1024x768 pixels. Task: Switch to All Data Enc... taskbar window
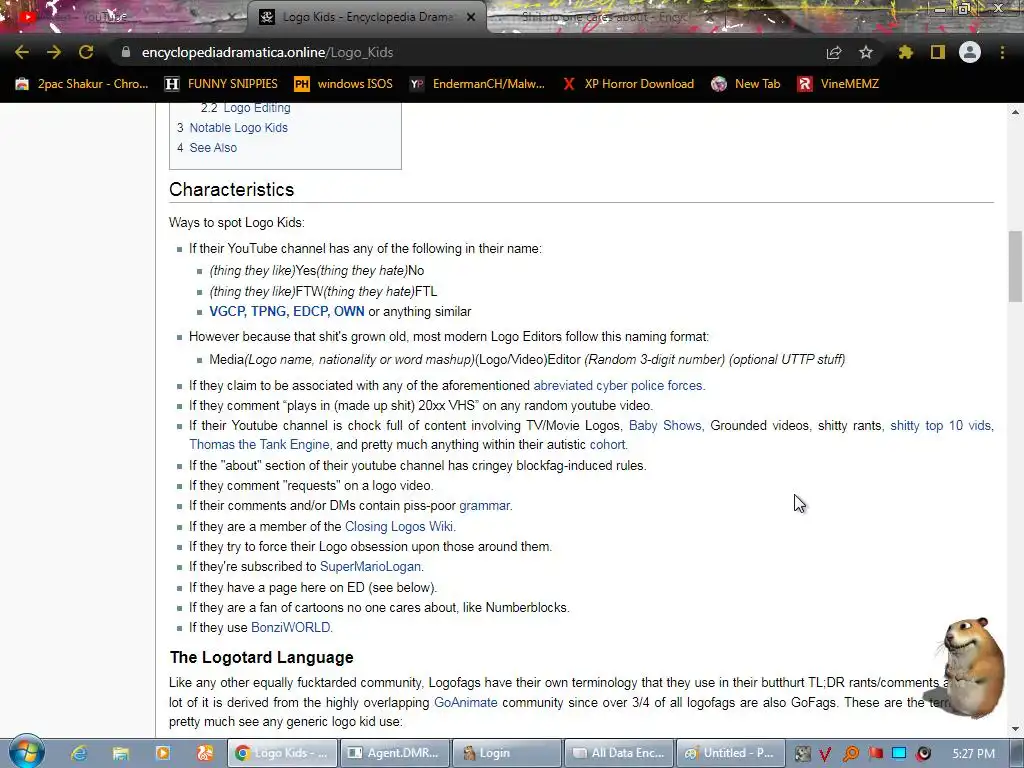[x=618, y=753]
